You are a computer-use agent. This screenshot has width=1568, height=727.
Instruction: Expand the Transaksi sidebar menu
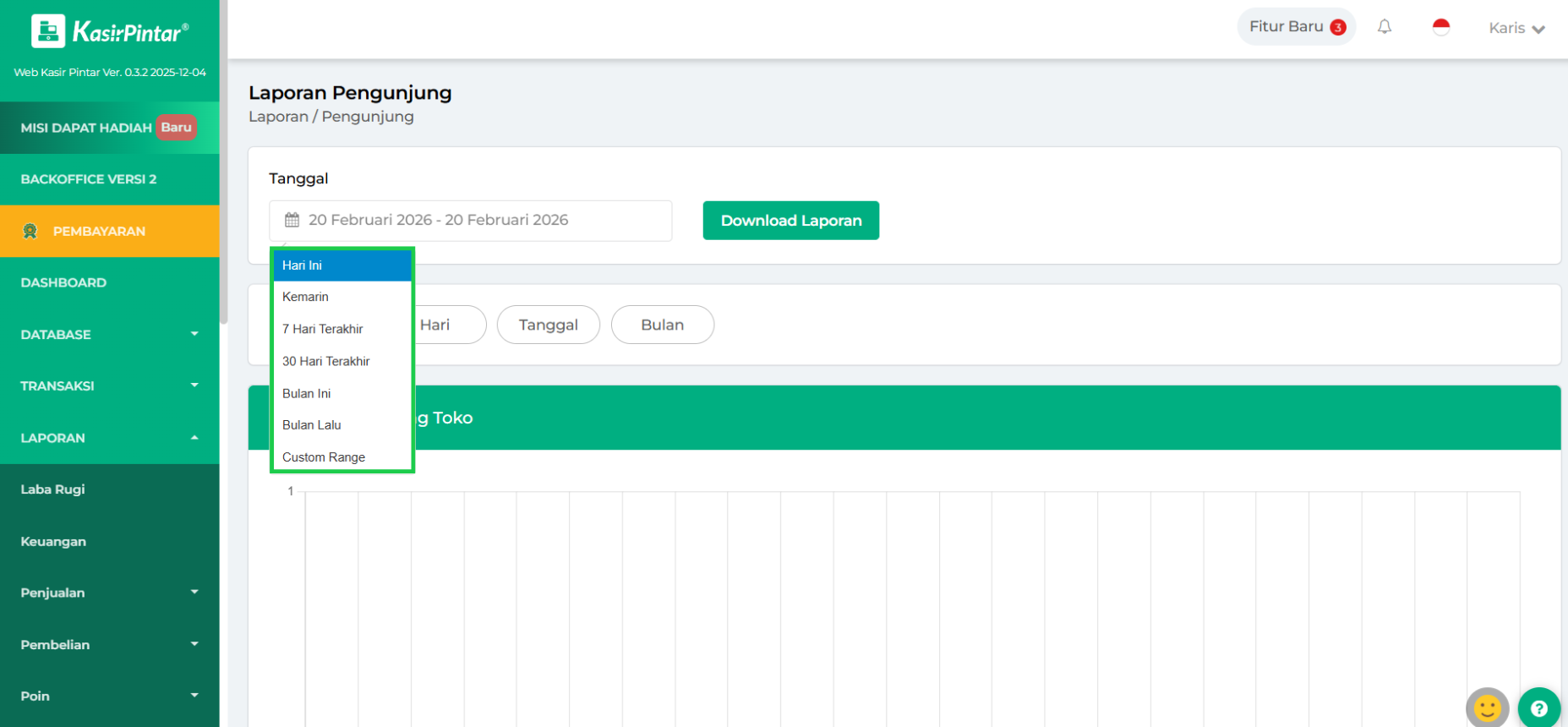point(109,386)
